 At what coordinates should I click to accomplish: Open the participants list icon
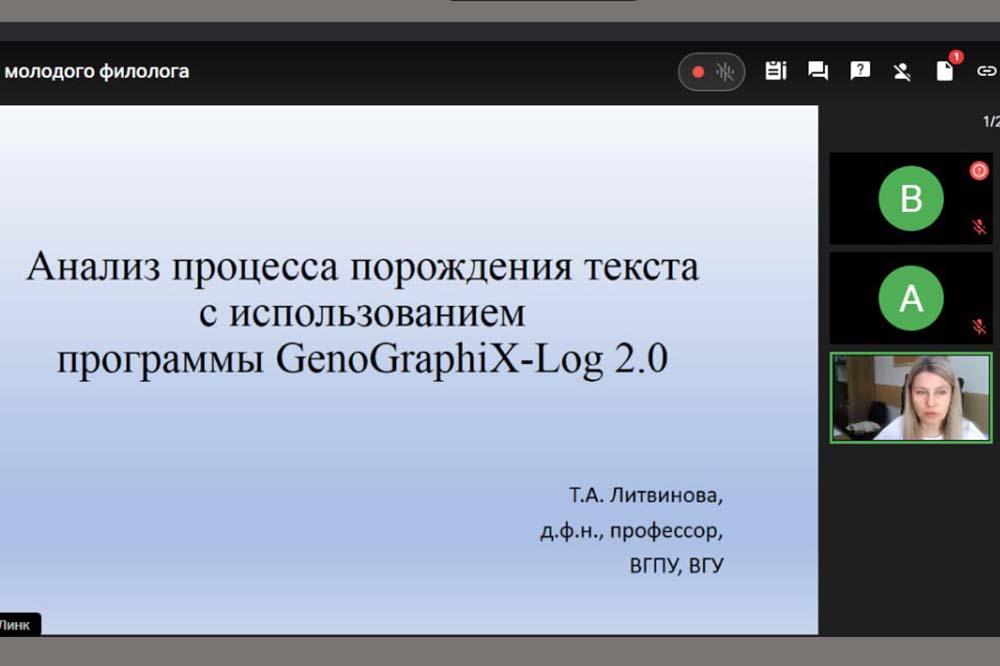coord(776,71)
